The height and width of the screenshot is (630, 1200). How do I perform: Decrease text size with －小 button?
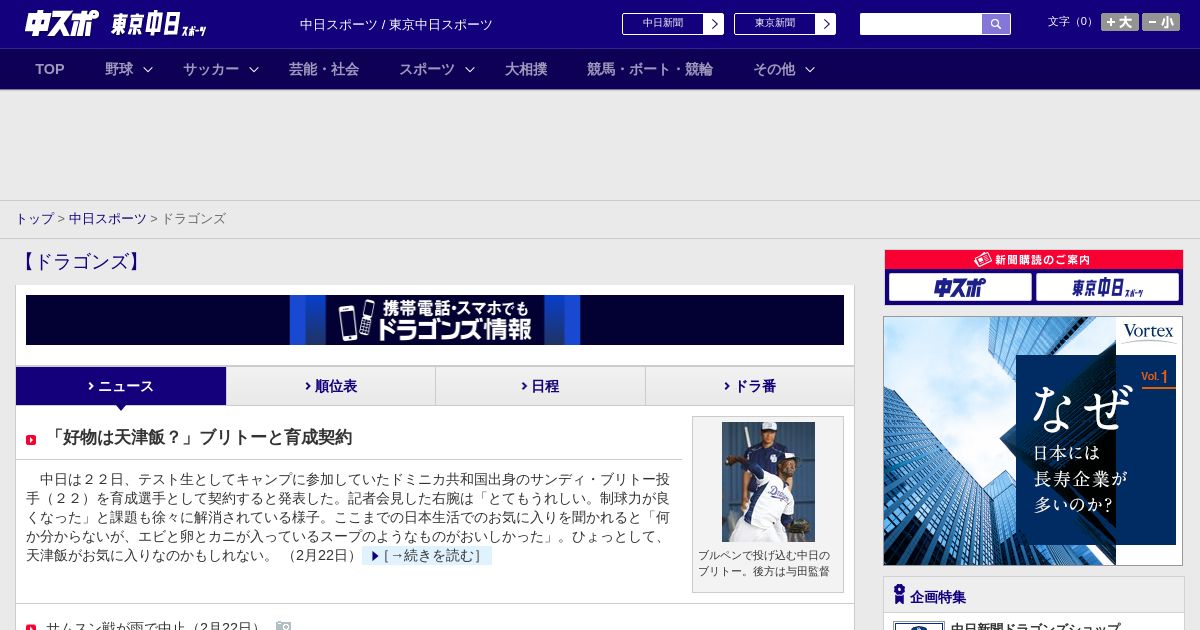pyautogui.click(x=1161, y=22)
